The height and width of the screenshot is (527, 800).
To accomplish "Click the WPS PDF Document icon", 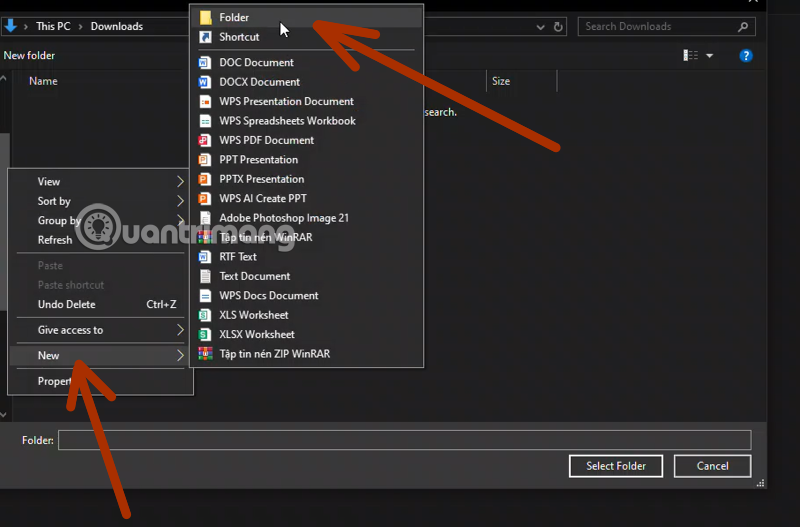I will (x=205, y=140).
